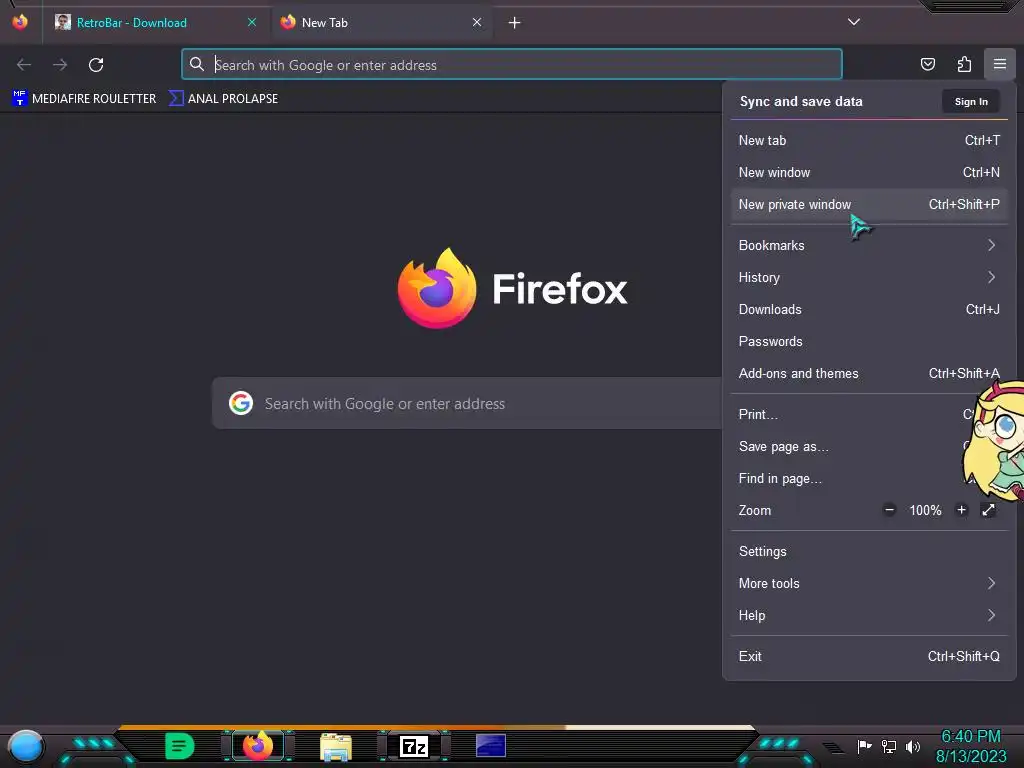Image resolution: width=1024 pixels, height=768 pixels.
Task: Open Downloads from menu
Action: pos(869,310)
